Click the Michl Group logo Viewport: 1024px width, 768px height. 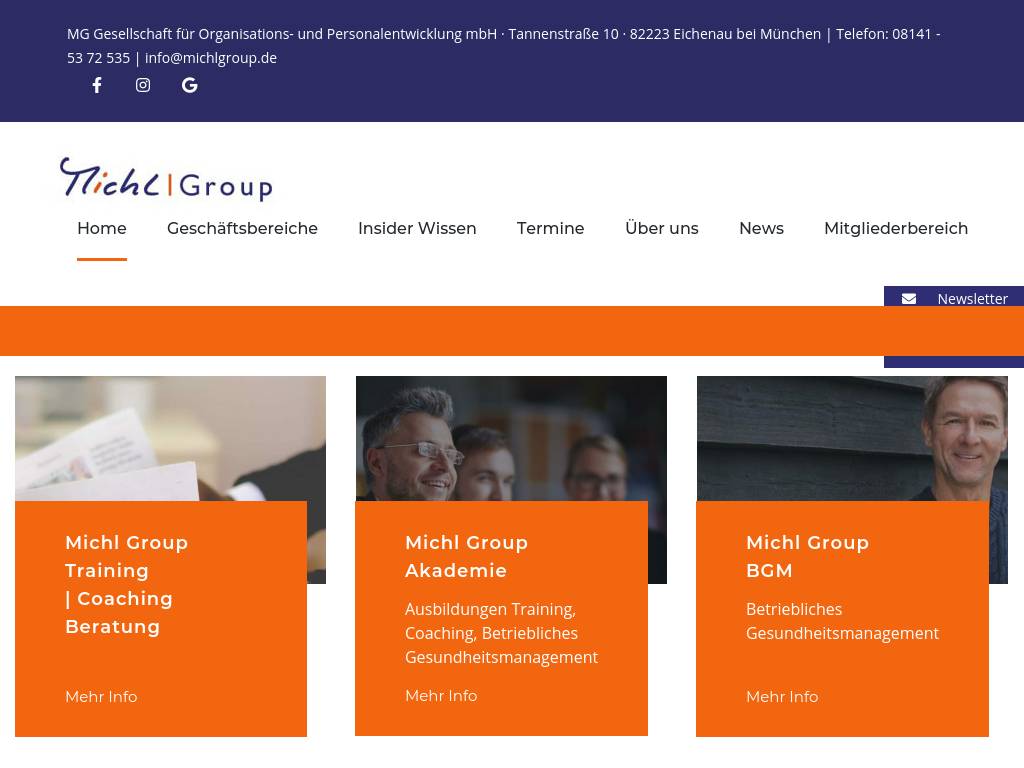(166, 179)
